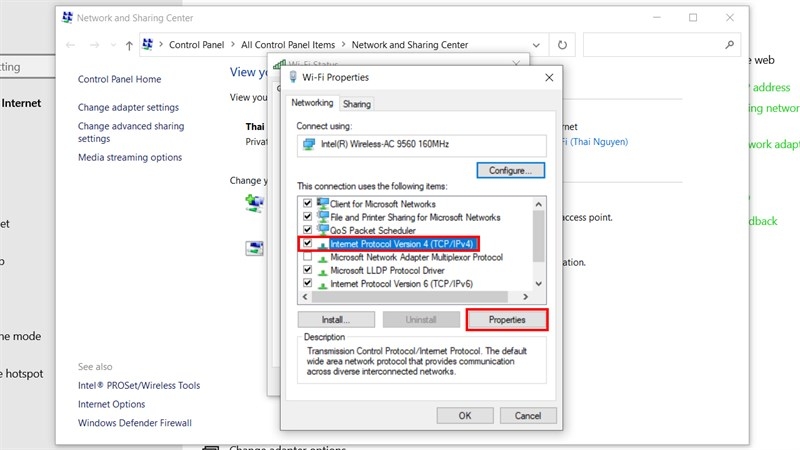Click the QoS Packet Scheduler icon
Viewport: 800px width, 450px height.
click(x=323, y=230)
